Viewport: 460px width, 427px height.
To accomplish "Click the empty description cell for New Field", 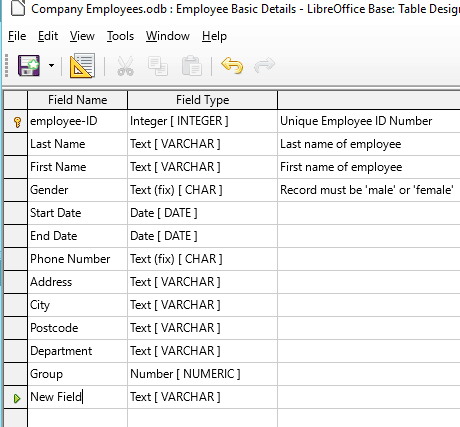I will pos(369,397).
